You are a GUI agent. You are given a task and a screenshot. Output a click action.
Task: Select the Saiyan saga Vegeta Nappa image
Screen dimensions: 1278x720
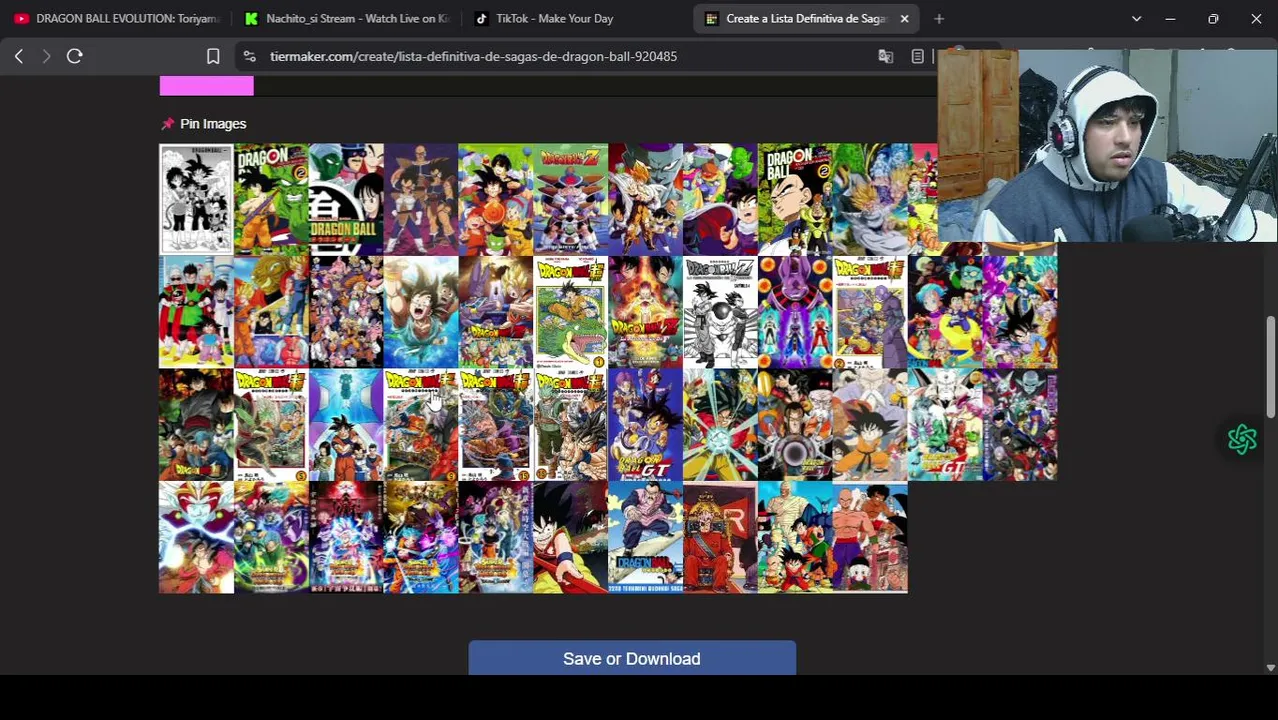[x=421, y=199]
